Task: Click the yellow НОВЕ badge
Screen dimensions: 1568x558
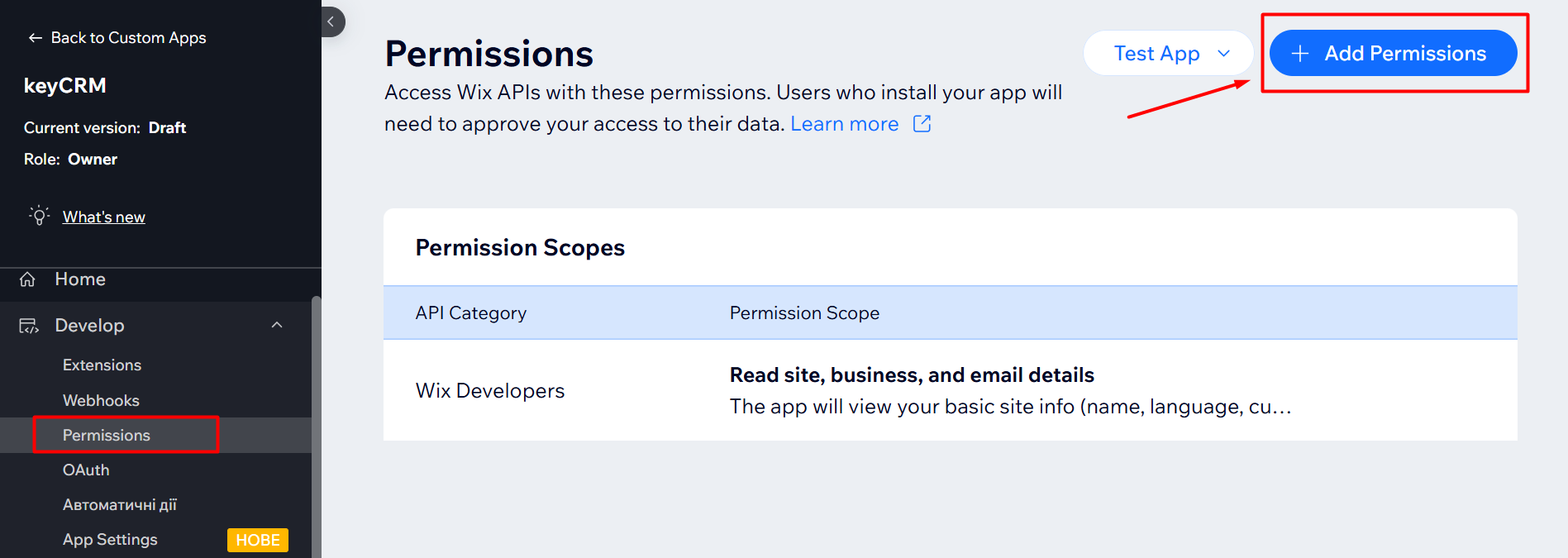Action: tap(257, 540)
